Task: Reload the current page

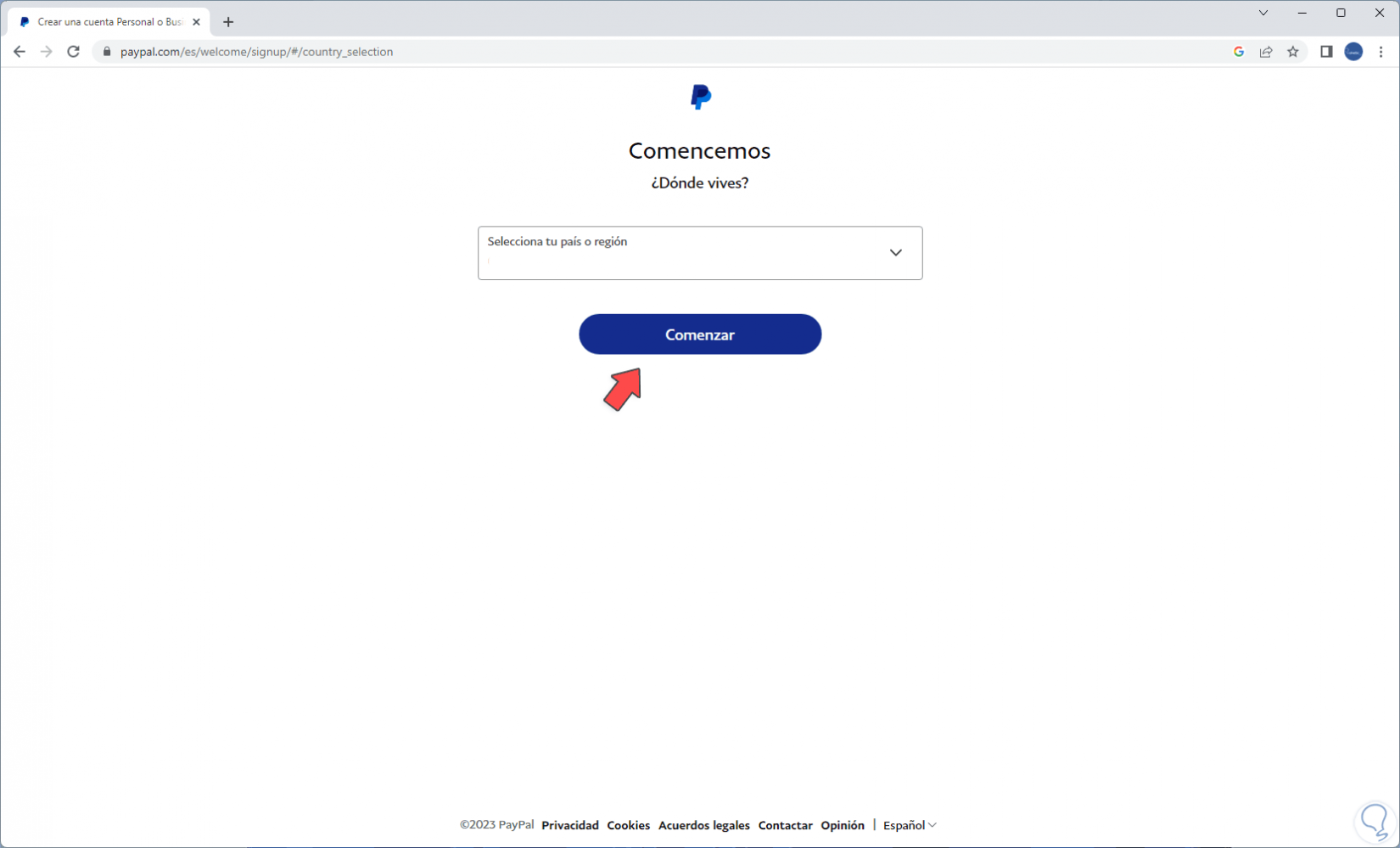Action: [x=74, y=52]
